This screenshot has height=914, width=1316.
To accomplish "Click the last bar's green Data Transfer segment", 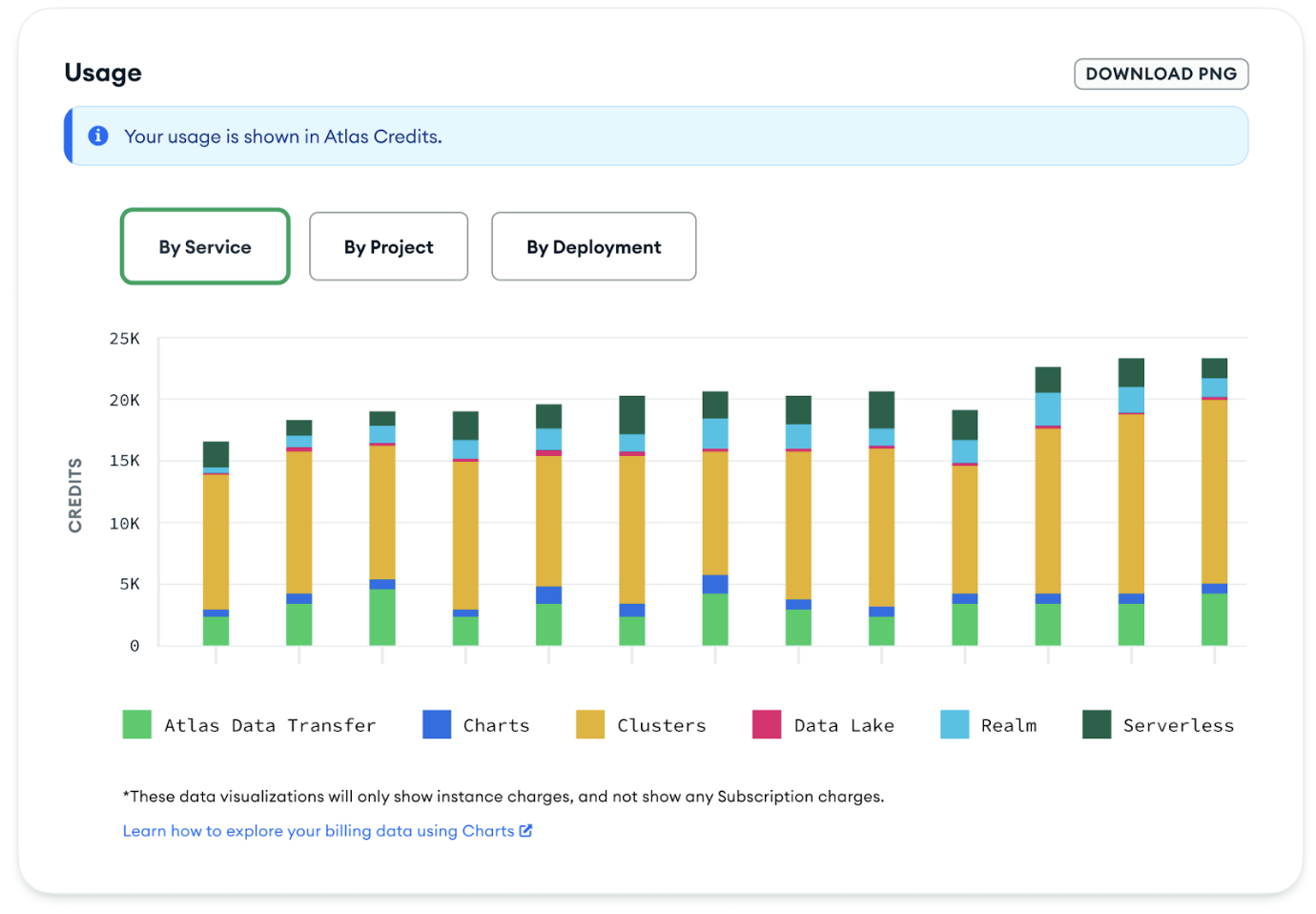I will tap(1214, 619).
